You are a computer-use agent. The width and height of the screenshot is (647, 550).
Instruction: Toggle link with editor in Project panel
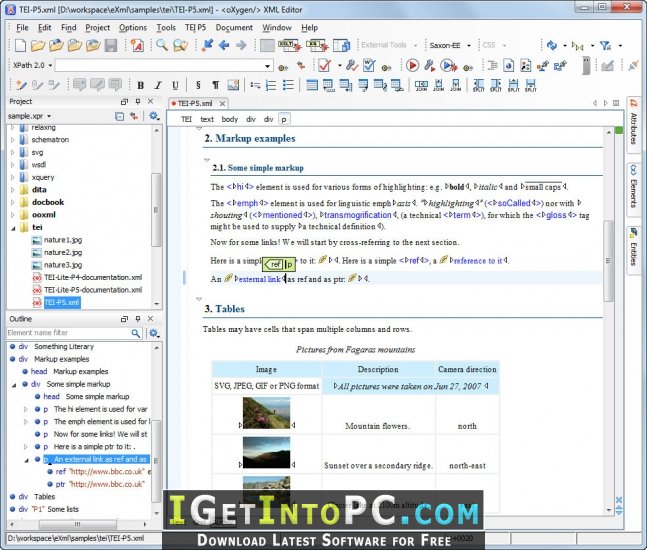(134, 116)
